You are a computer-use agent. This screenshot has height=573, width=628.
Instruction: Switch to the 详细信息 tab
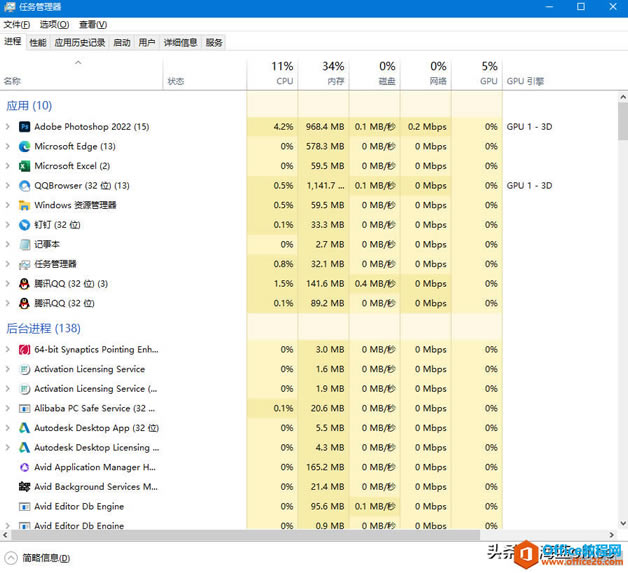tap(180, 43)
